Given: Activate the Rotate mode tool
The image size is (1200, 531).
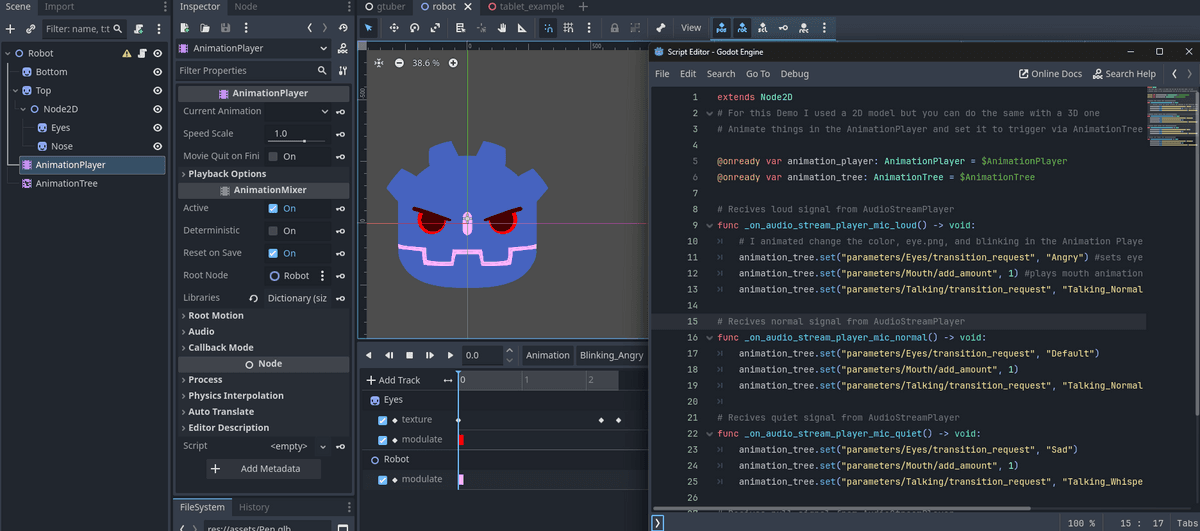Looking at the screenshot, I should [x=414, y=28].
